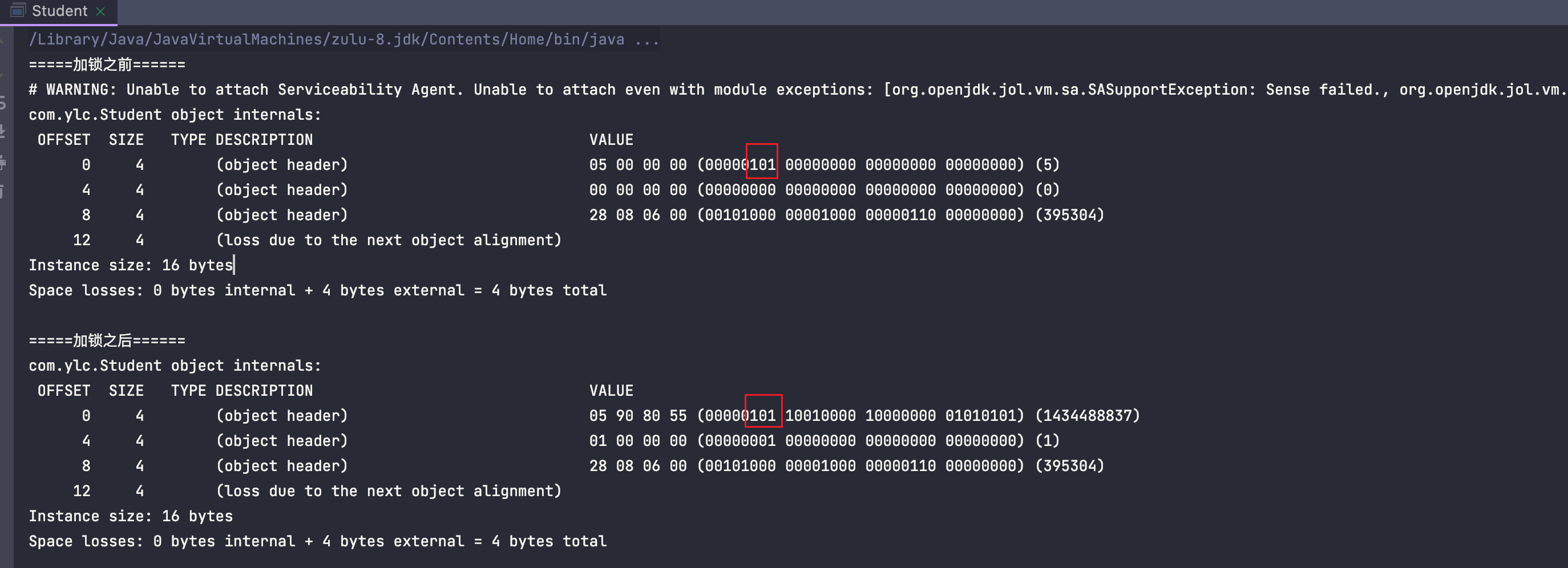Image resolution: width=1568 pixels, height=568 pixels.
Task: Click the scroll-to-end icon in the console gutter
Action: point(3,131)
